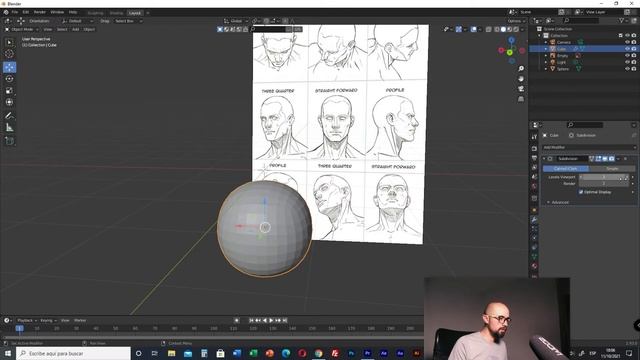This screenshot has height=360, width=640.
Task: Click the blue Z axis on navigation gizmo
Action: 511,40
